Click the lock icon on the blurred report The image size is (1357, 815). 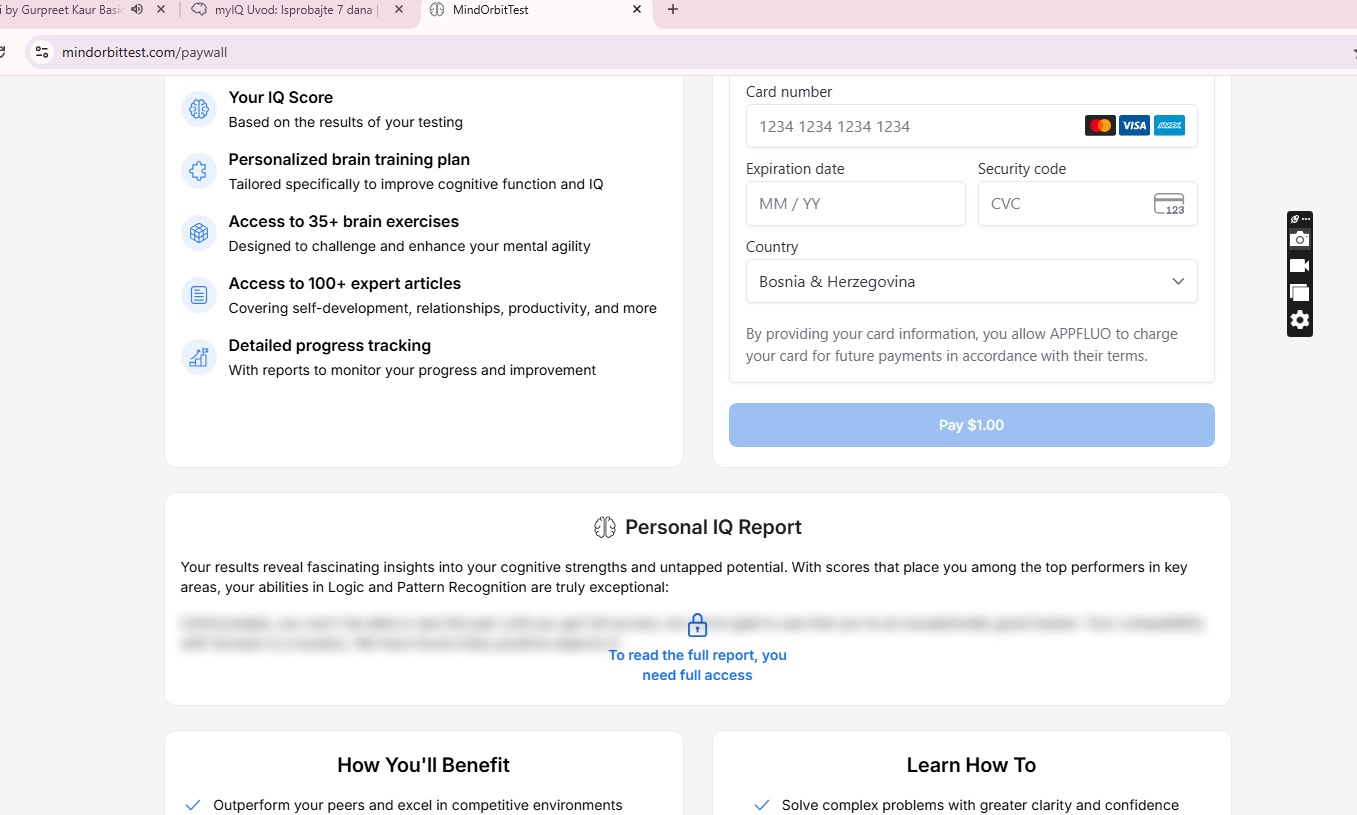click(698, 625)
